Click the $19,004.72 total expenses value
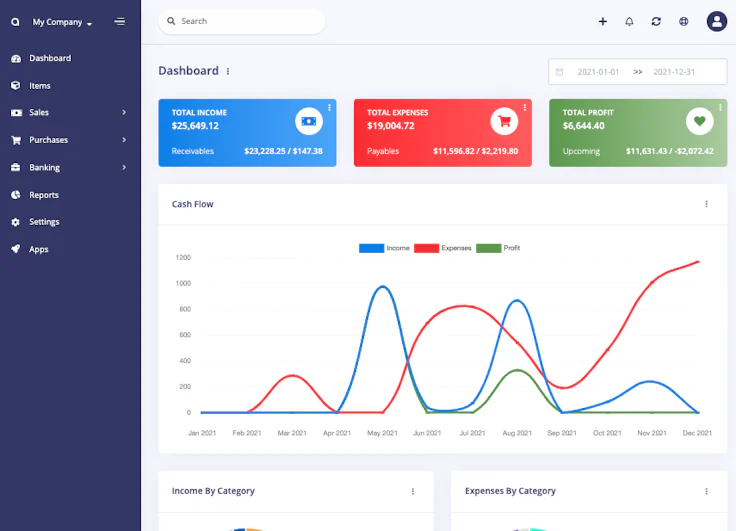This screenshot has height=531, width=736. pyautogui.click(x=391, y=126)
